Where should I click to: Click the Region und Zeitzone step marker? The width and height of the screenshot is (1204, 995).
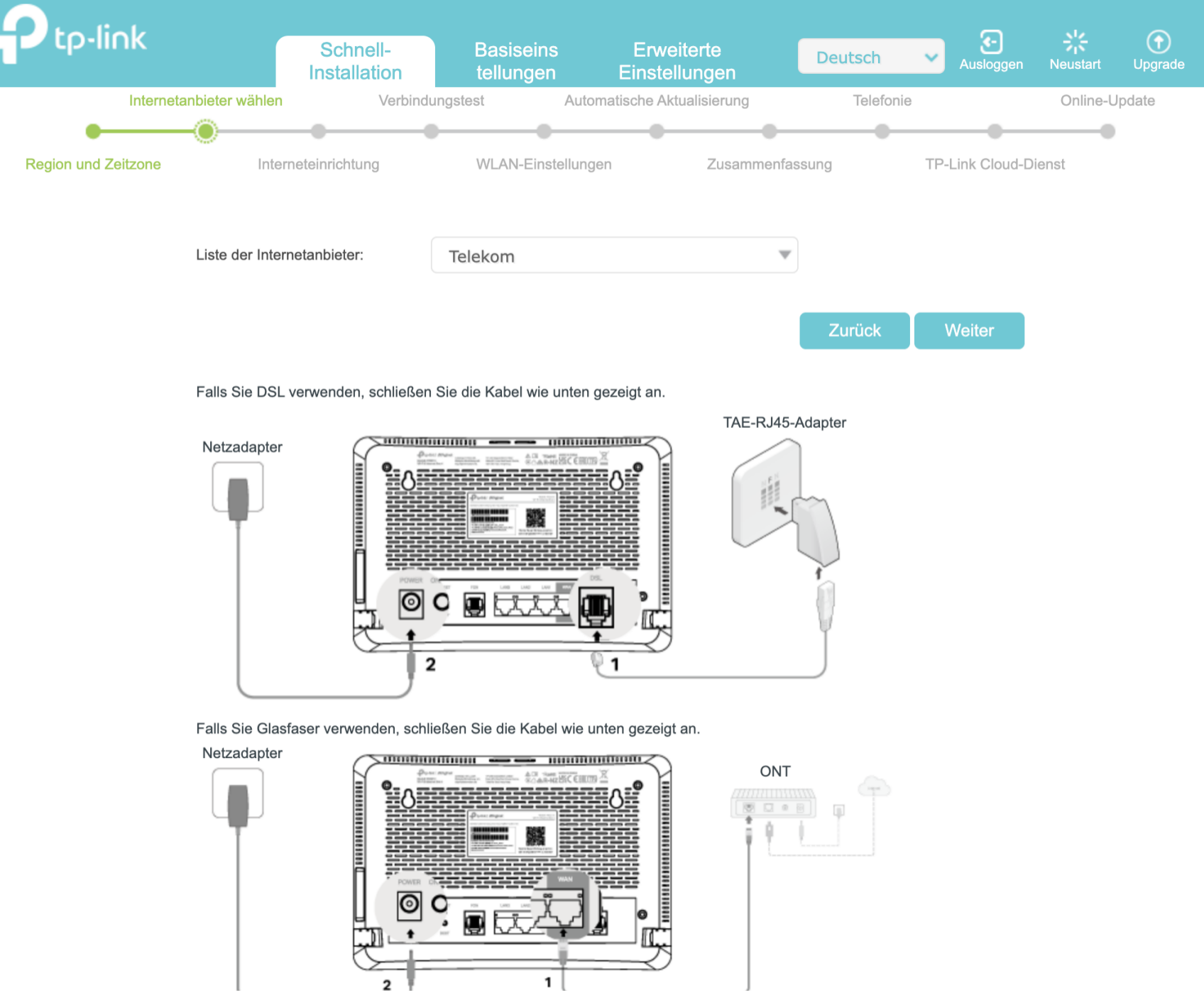pyautogui.click(x=93, y=131)
